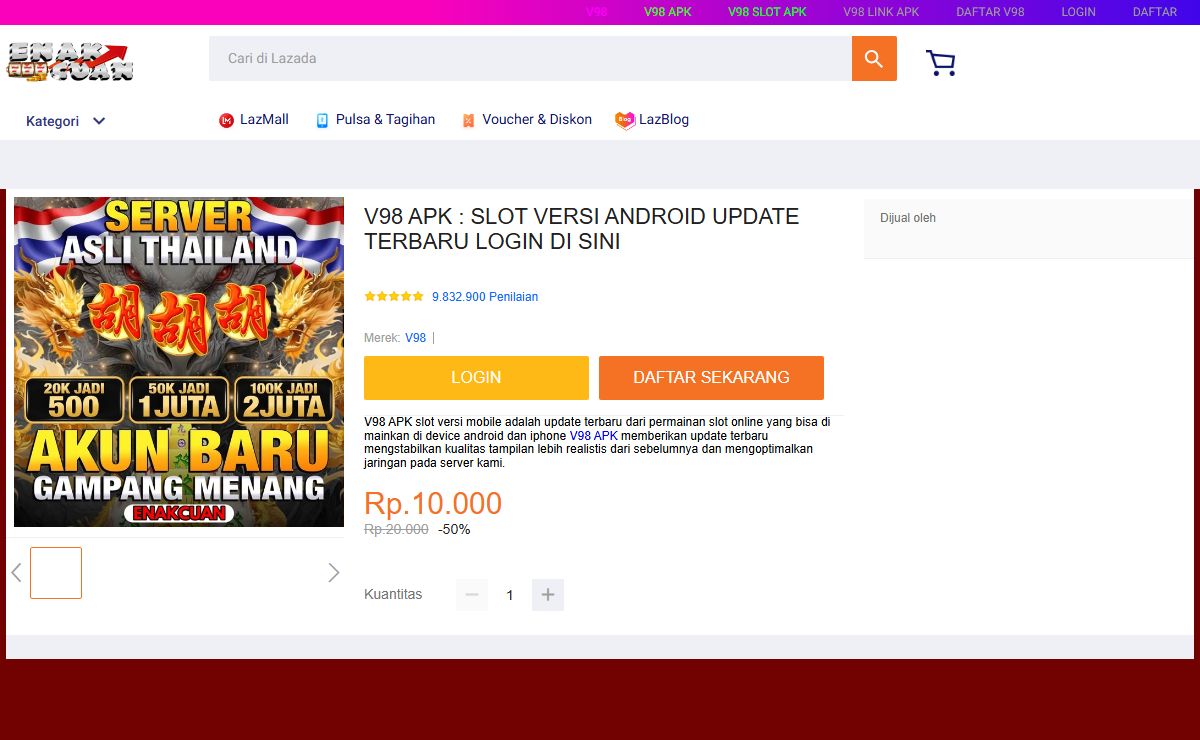Open the V98 top menu link
Viewport: 1200px width, 740px height.
[597, 12]
